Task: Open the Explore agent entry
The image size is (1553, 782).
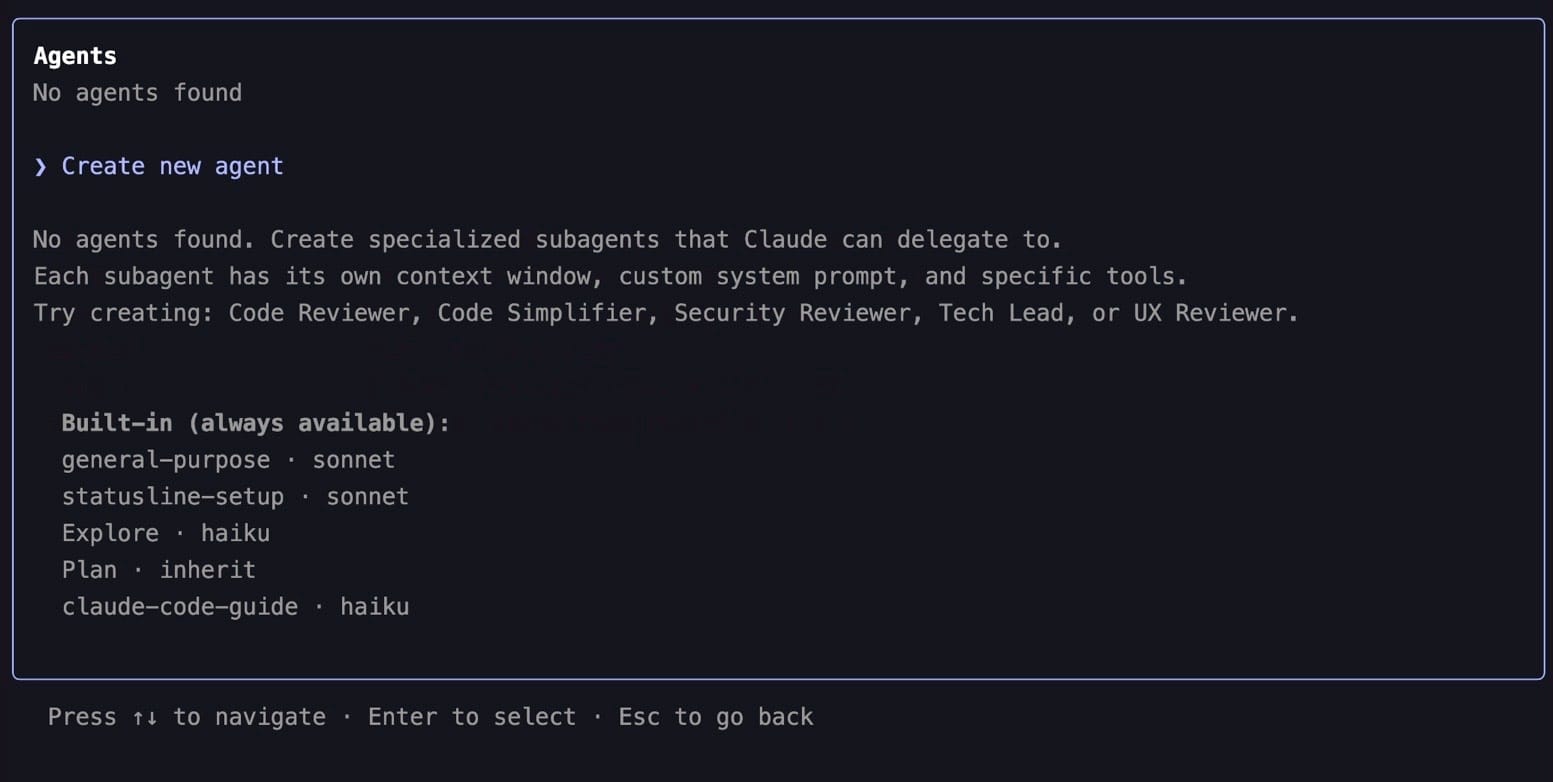Action: pos(109,533)
